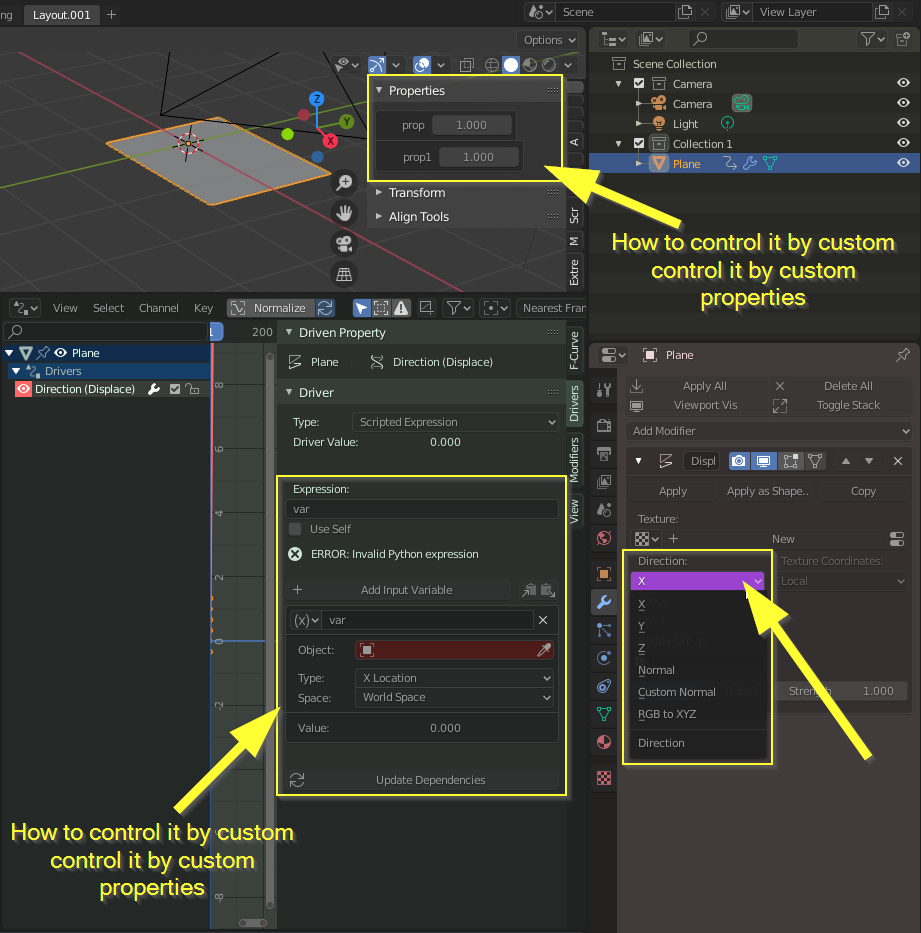The height and width of the screenshot is (933, 921).
Task: Choose Normal from the Direction list
Action: pos(656,670)
